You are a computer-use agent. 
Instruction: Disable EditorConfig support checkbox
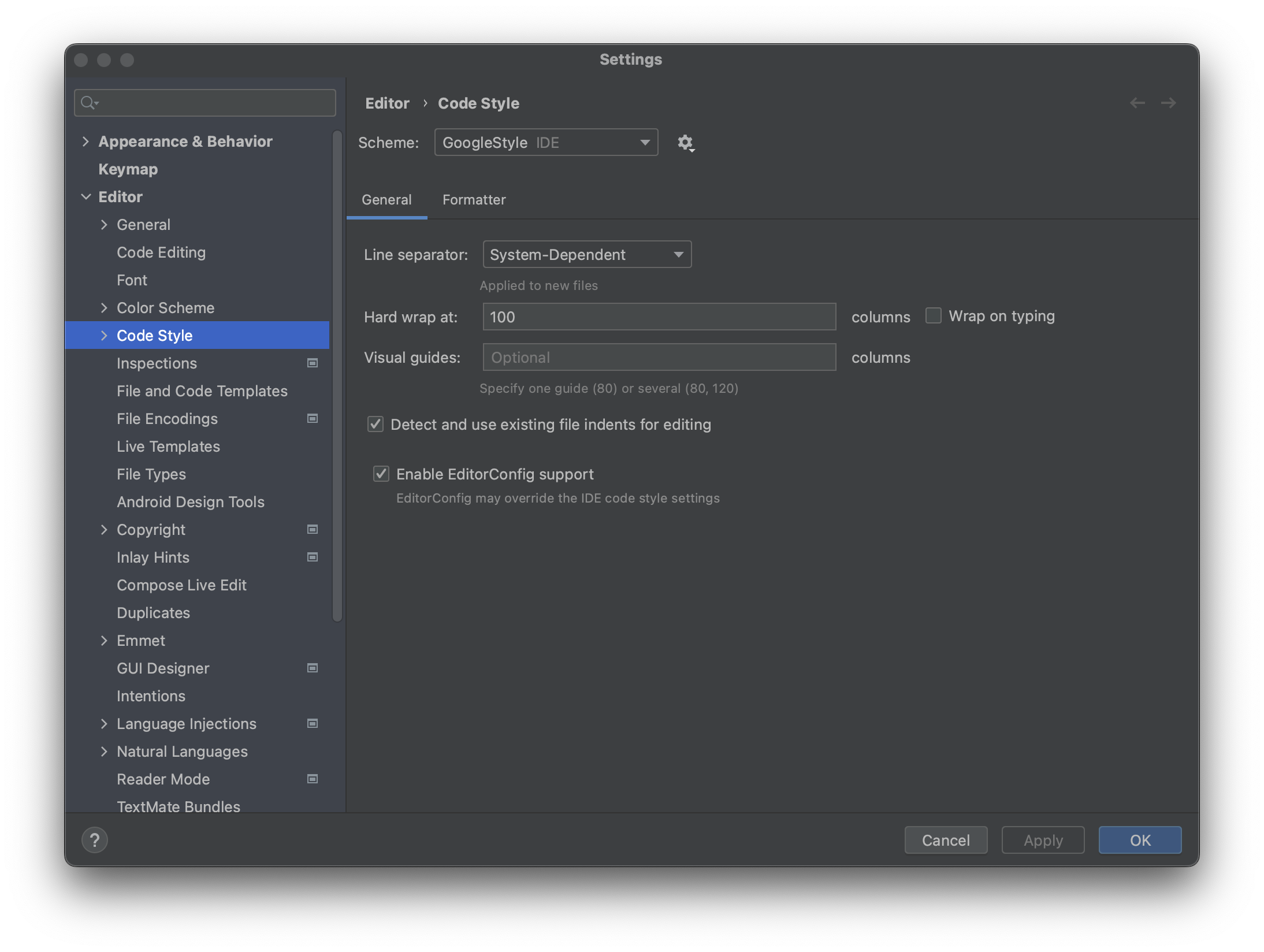[x=381, y=474]
